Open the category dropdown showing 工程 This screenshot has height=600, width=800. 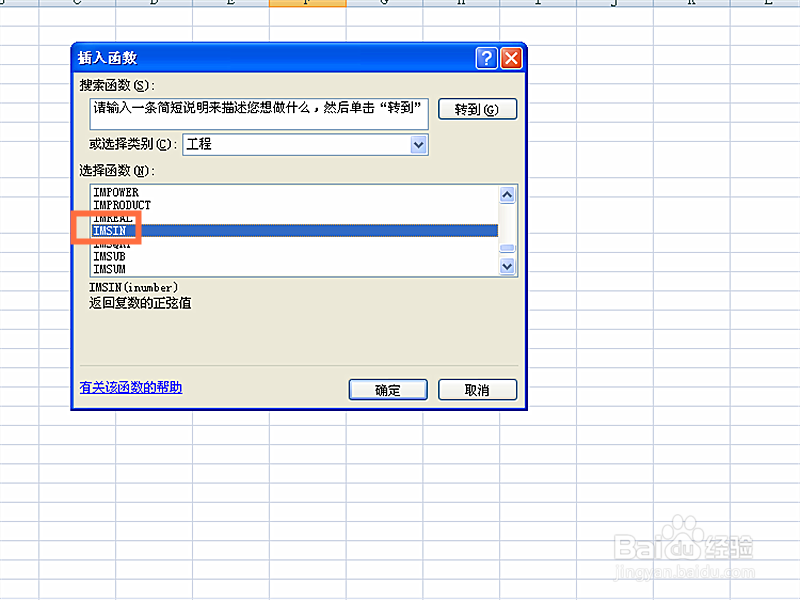[x=418, y=145]
